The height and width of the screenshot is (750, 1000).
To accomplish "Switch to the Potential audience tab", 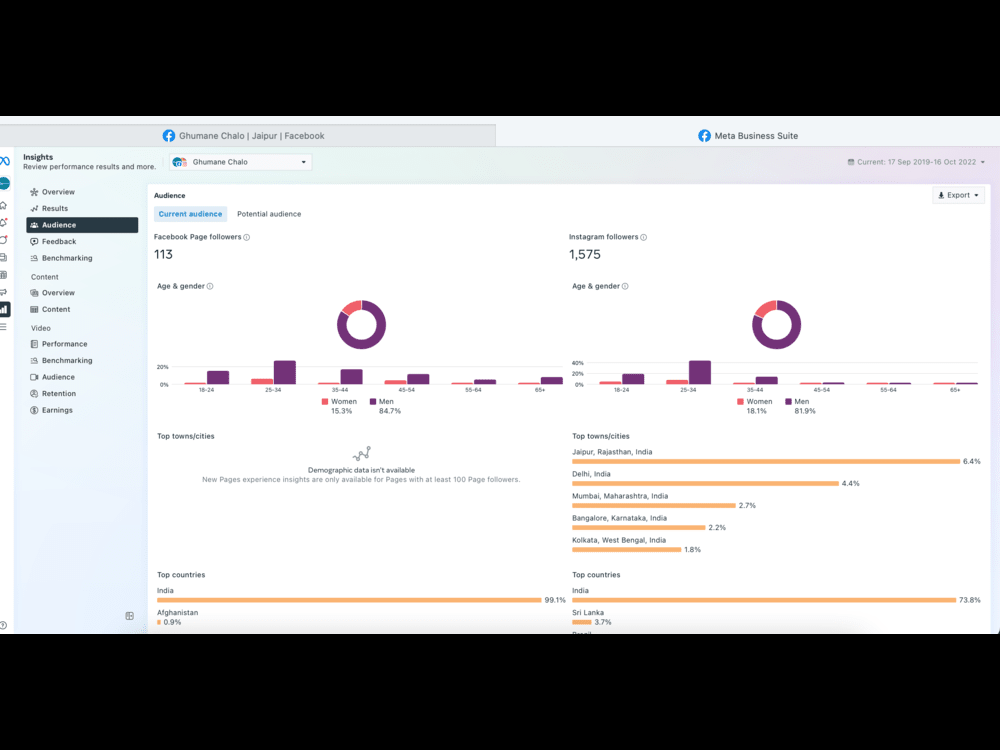I will [x=269, y=214].
